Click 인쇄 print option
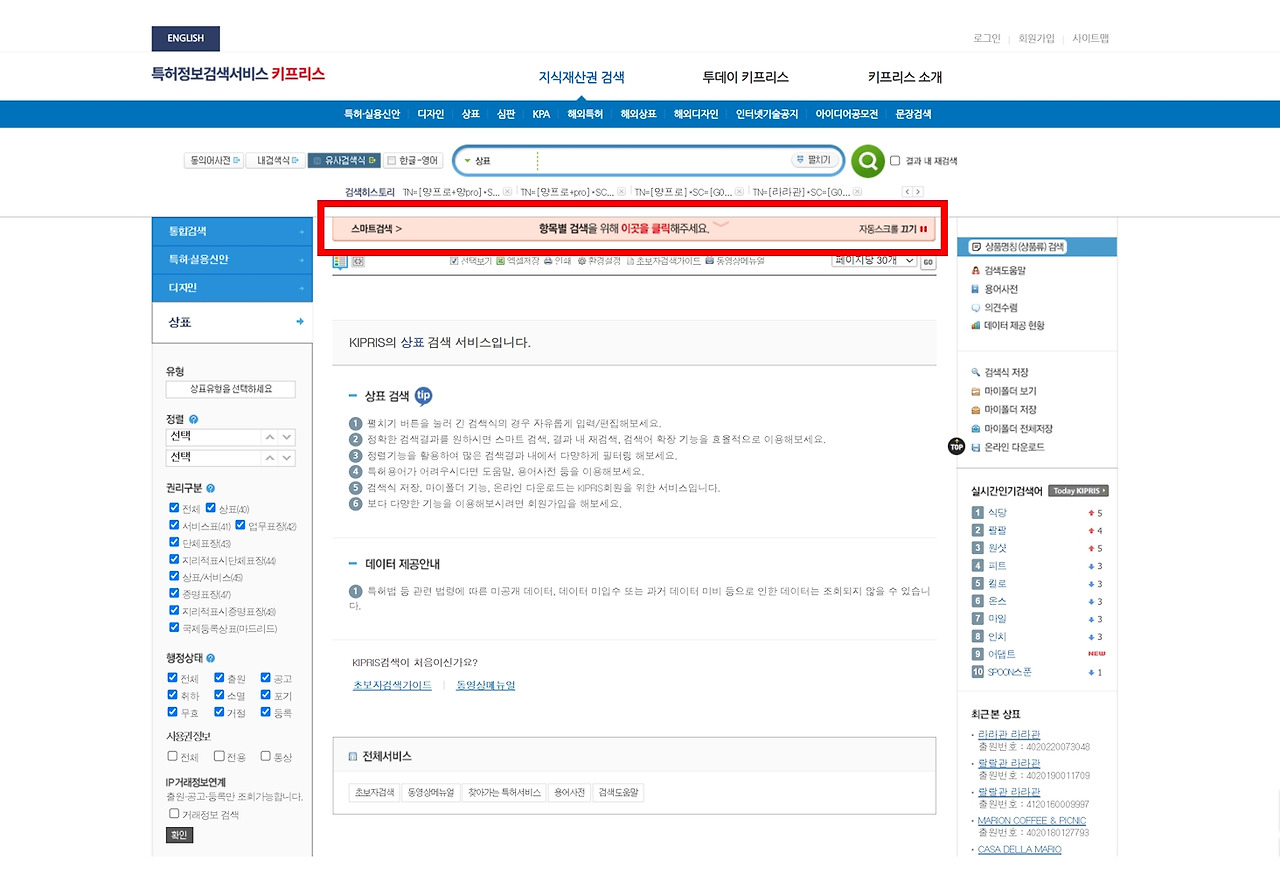Viewport: 1280px width, 888px height. 557,261
